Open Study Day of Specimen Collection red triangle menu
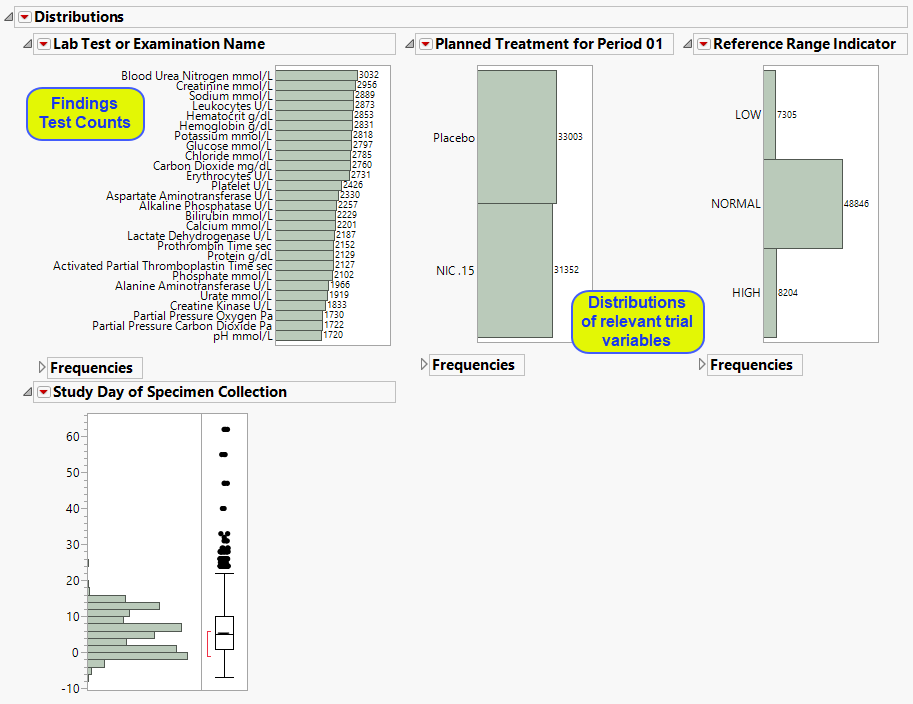Image resolution: width=913 pixels, height=704 pixels. (44, 392)
